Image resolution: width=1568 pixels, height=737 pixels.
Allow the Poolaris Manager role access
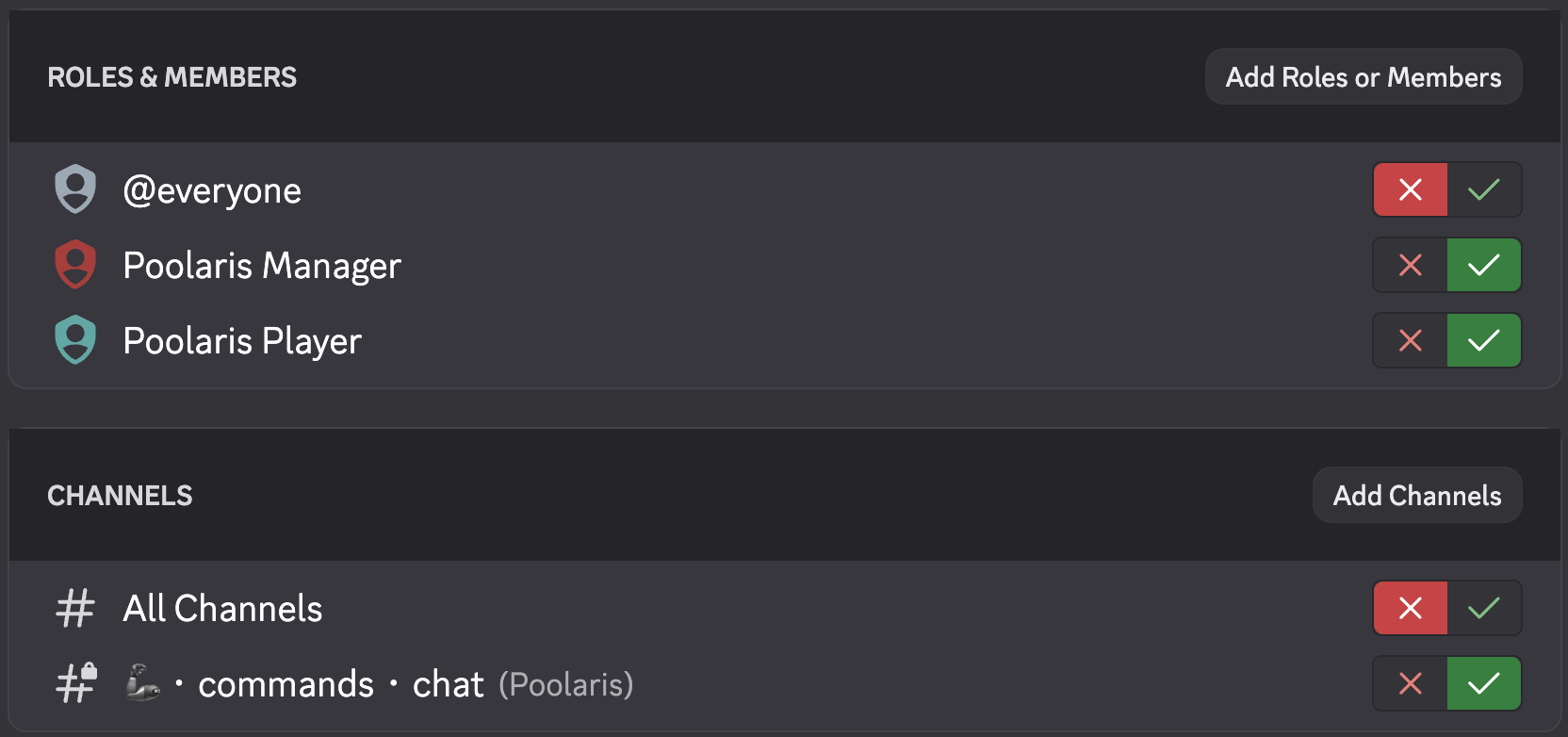pos(1485,265)
